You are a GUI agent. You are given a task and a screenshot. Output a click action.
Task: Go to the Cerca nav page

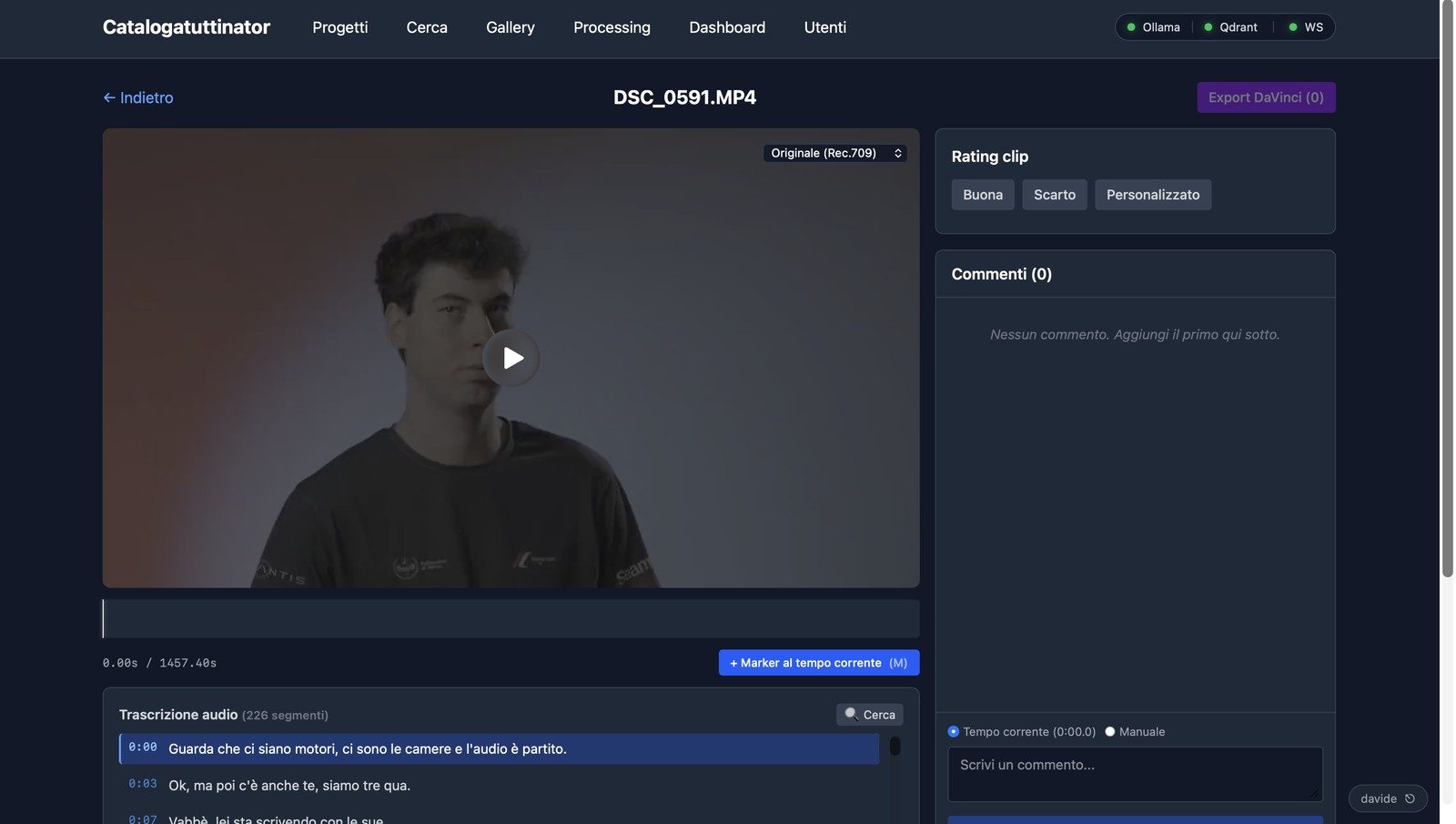coord(427,27)
